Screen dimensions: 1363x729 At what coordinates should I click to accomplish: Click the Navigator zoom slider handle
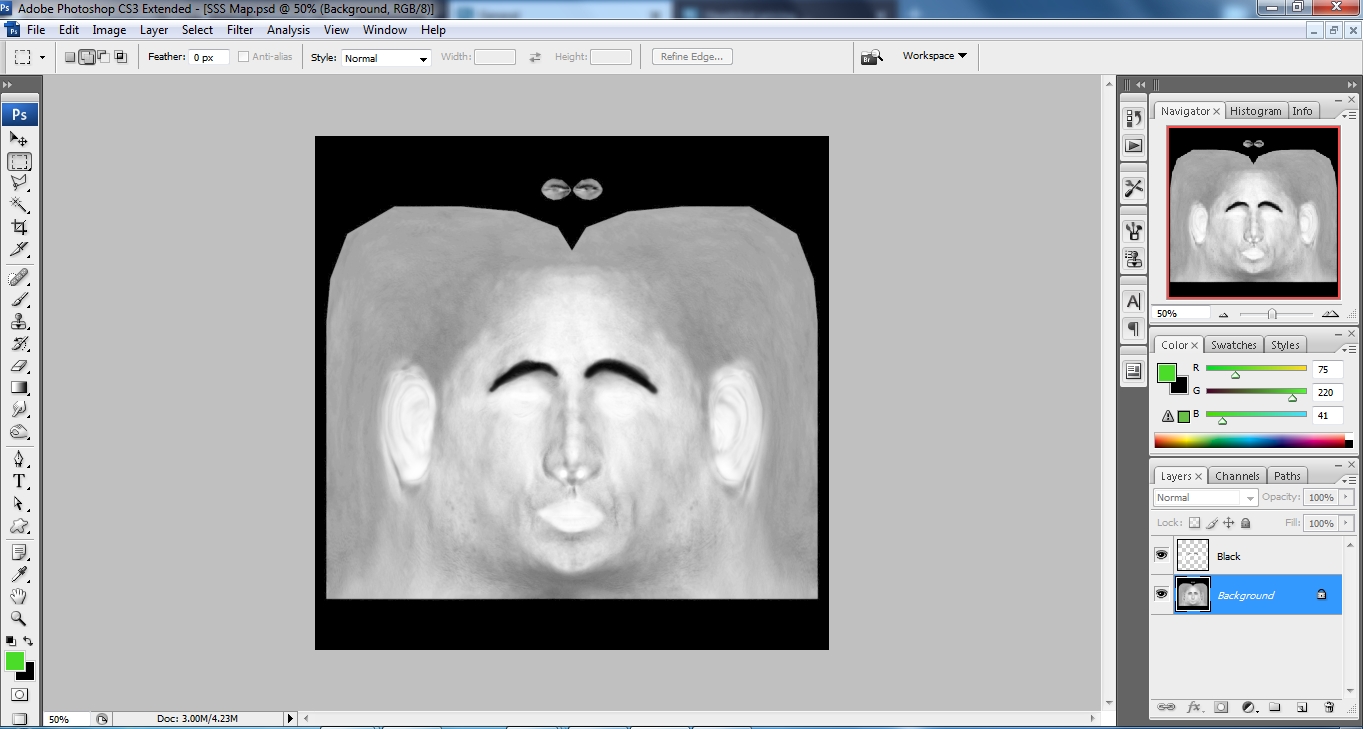[x=1272, y=314]
